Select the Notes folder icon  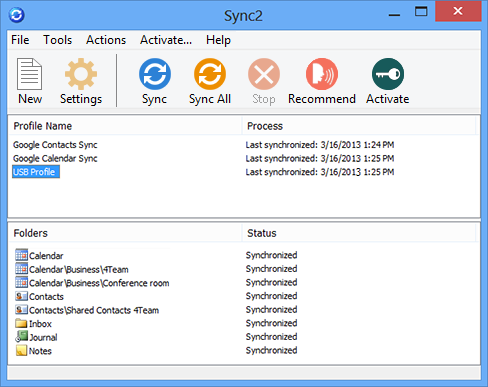click(21, 350)
